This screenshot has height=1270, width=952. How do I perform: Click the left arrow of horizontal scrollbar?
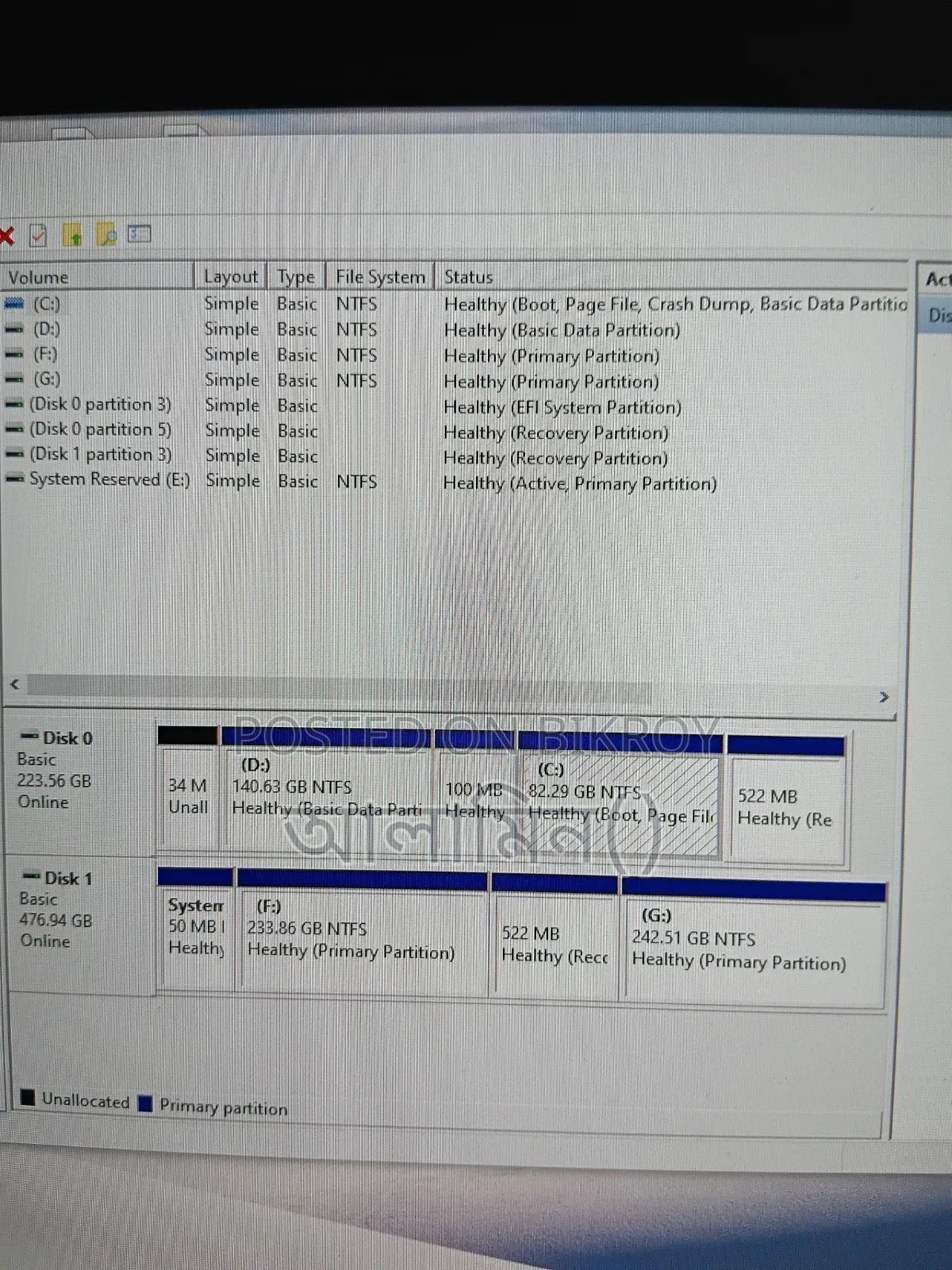(14, 684)
